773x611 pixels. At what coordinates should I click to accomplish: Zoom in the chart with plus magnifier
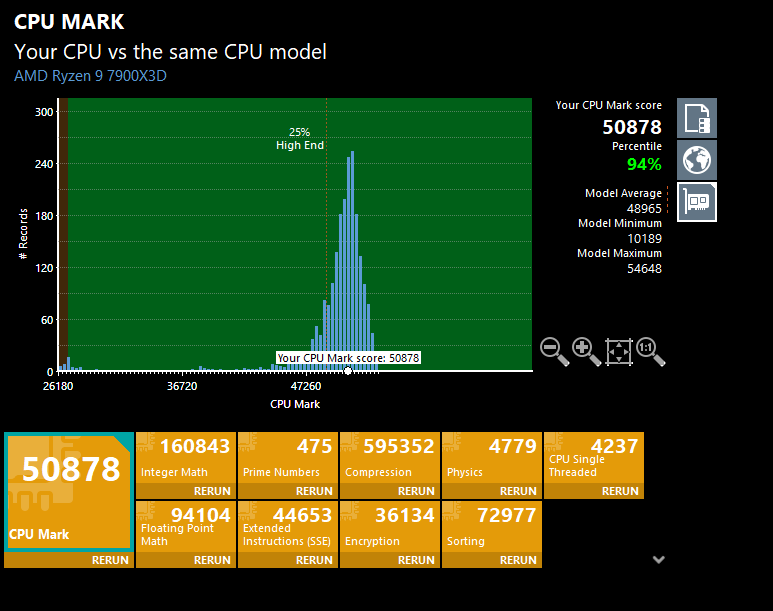tap(587, 352)
